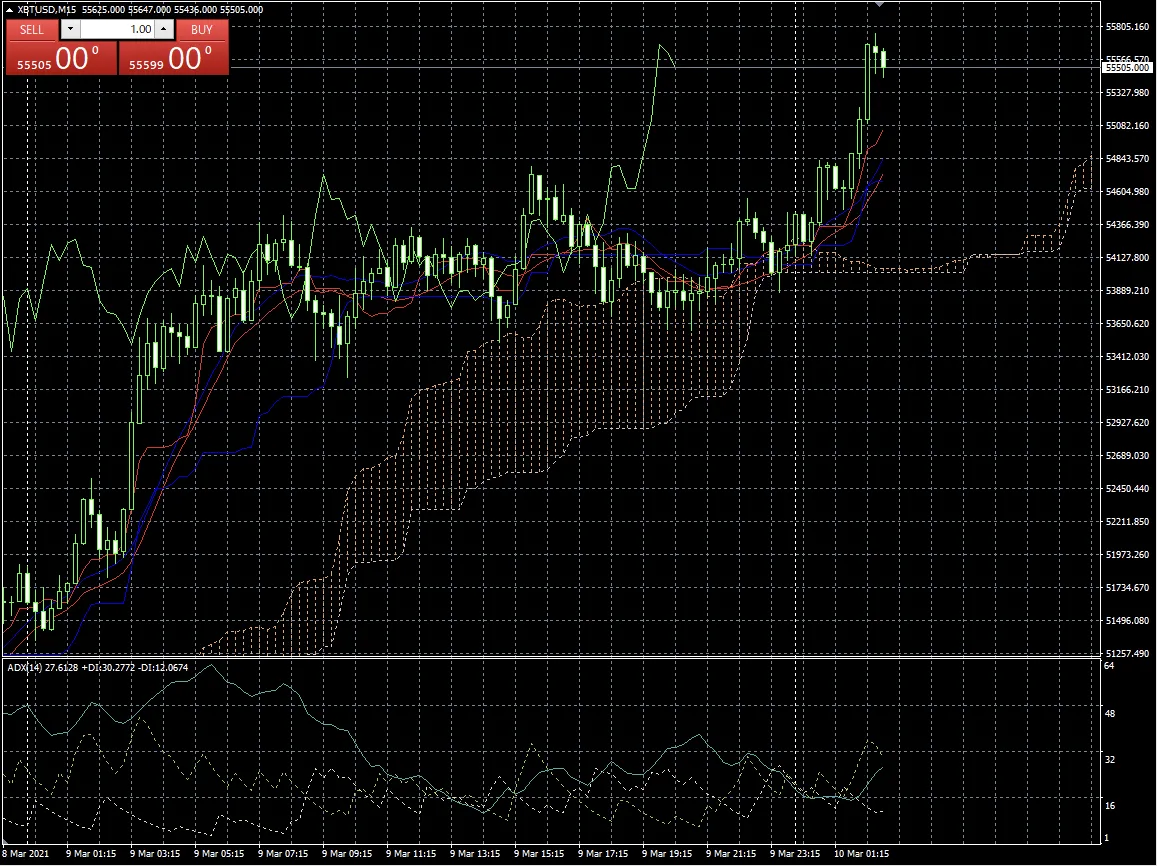Click the 10 Mar 01:15 time label
1157x866 pixels.
pos(861,853)
